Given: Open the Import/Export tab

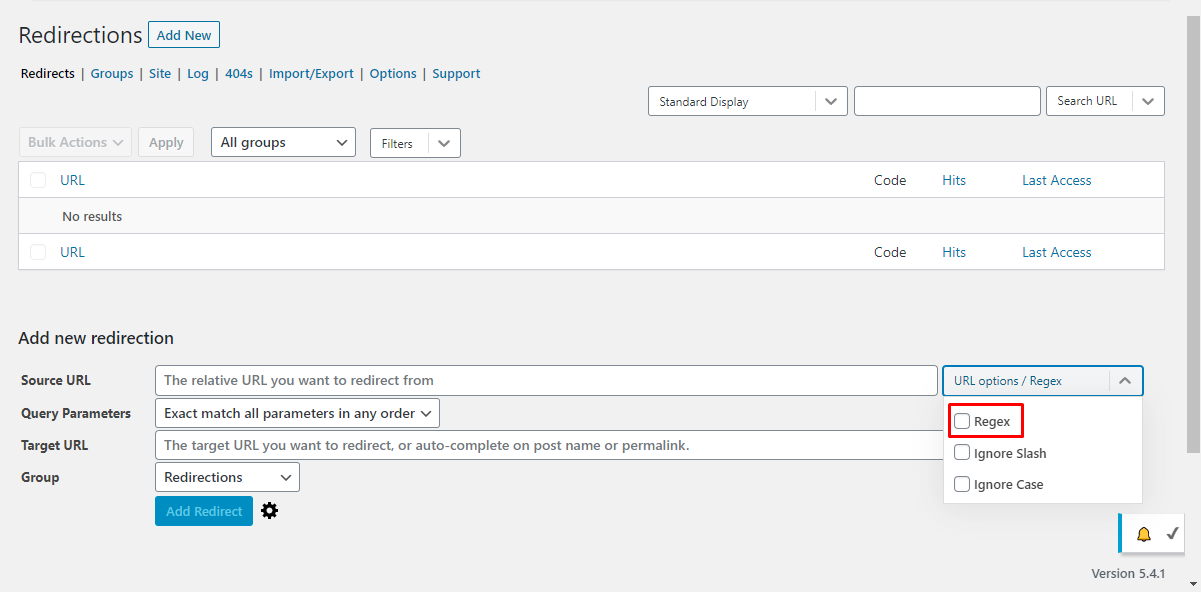Looking at the screenshot, I should coord(311,74).
